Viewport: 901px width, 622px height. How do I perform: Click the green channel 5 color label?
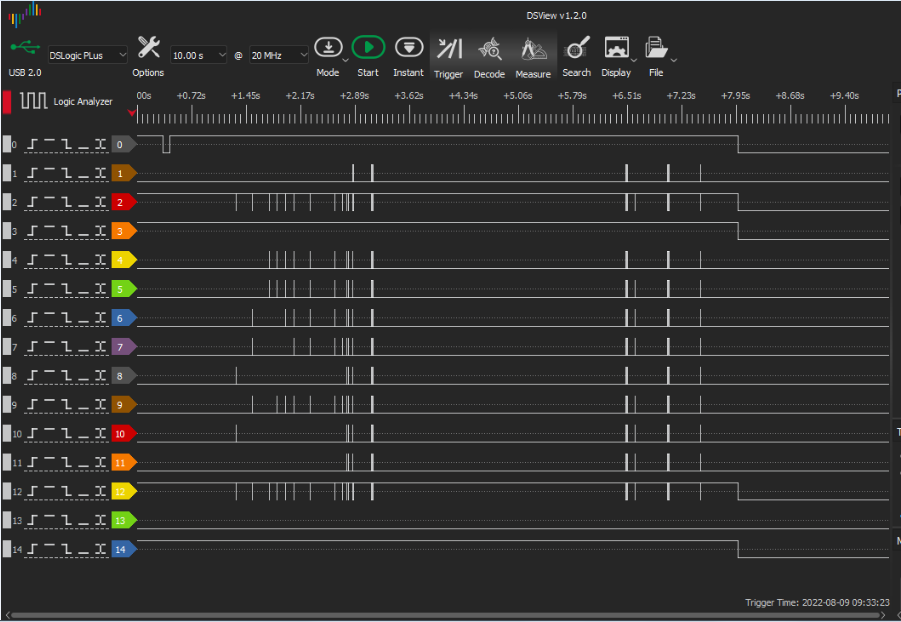coord(124,289)
